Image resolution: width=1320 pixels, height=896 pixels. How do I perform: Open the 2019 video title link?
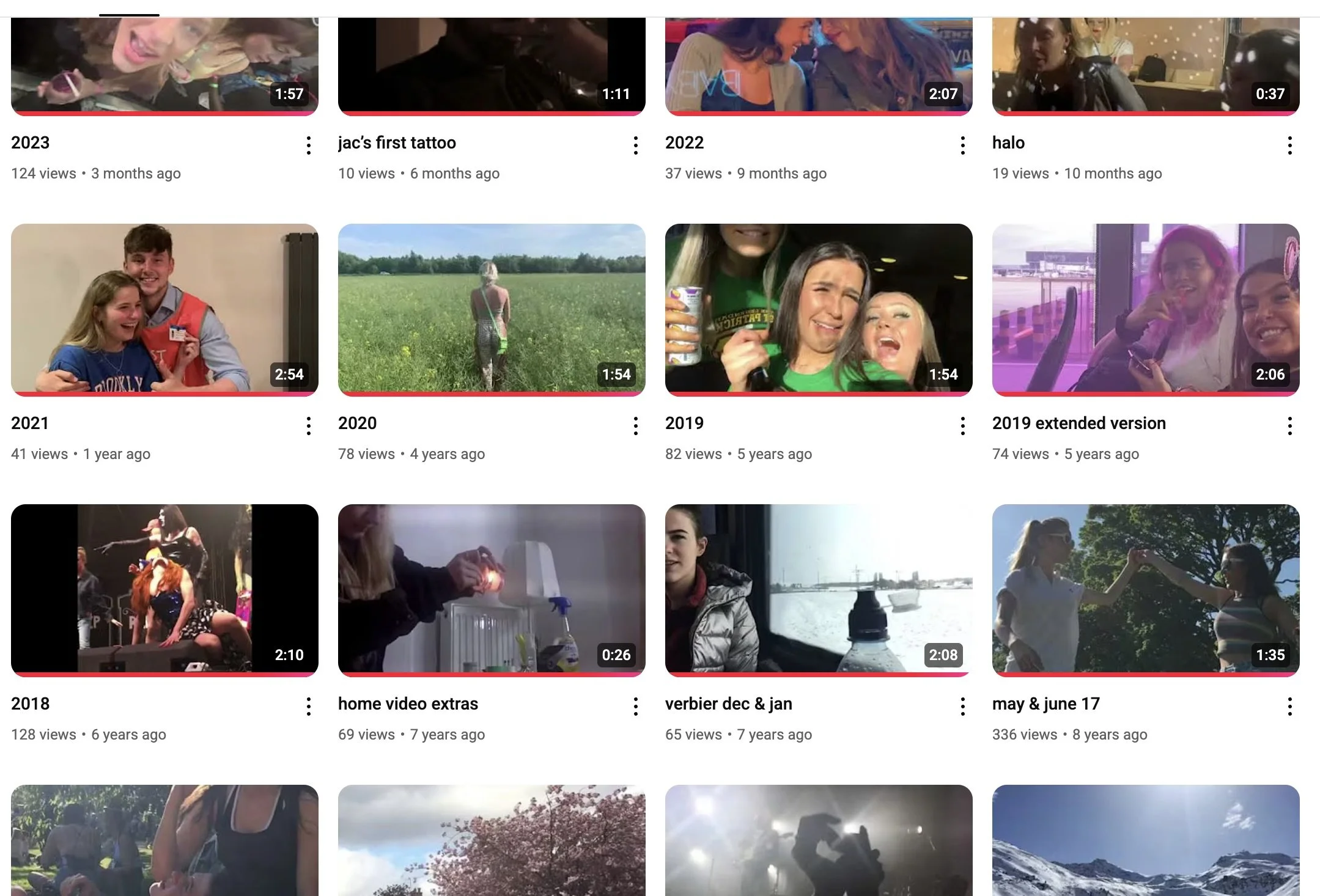[684, 423]
